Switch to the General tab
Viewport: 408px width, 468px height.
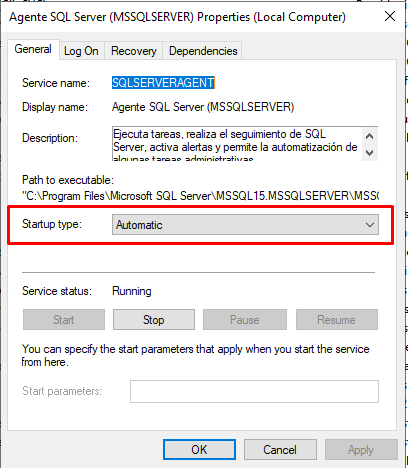(33, 49)
